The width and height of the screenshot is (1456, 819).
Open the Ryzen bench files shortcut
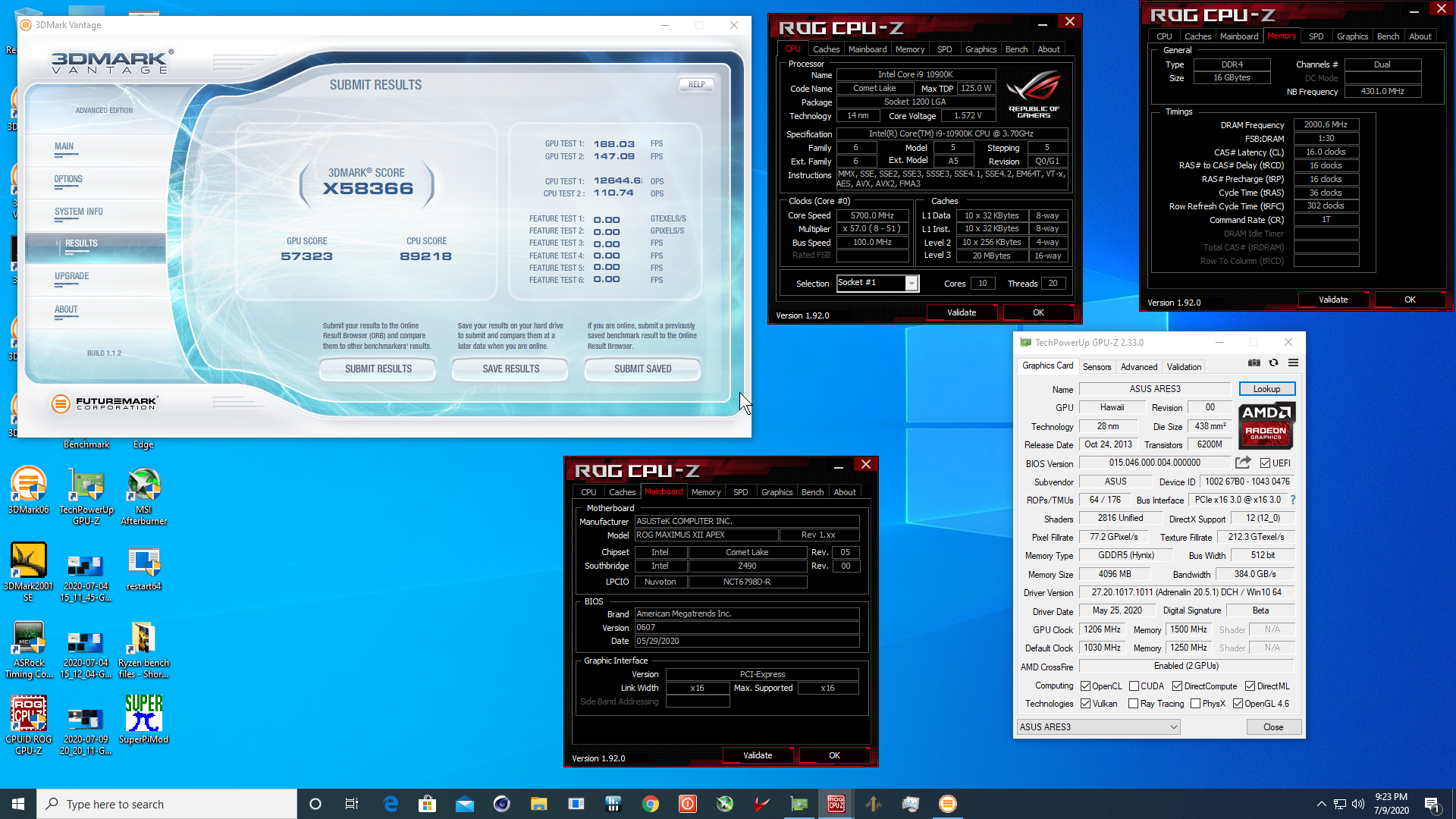pos(144,650)
